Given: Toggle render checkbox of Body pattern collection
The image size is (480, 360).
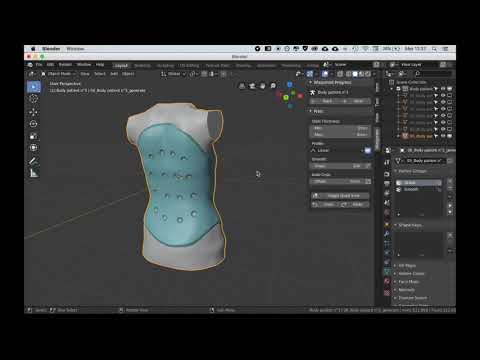Looking at the screenshot, I should click(x=450, y=89).
